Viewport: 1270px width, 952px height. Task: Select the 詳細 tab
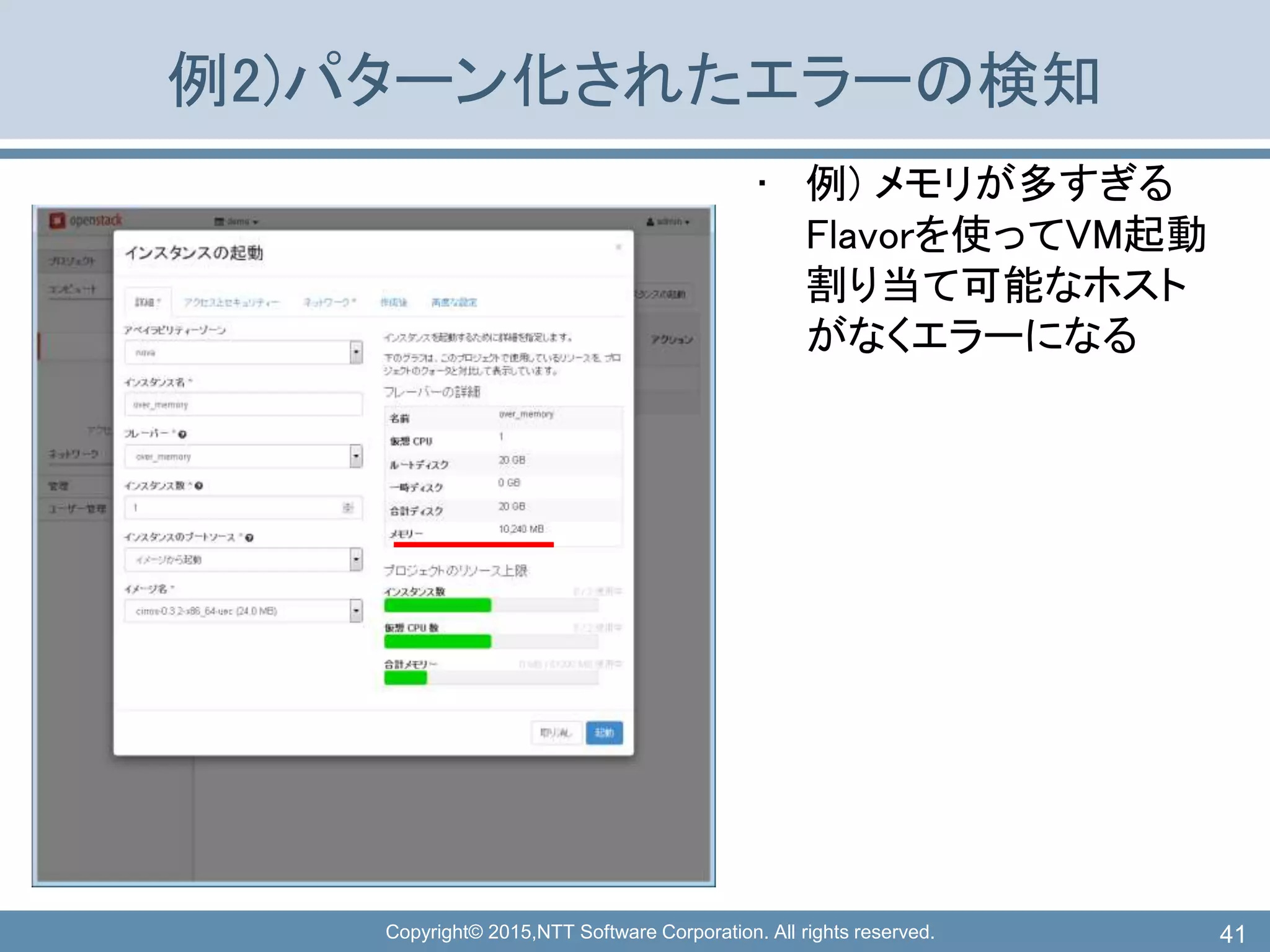point(148,302)
